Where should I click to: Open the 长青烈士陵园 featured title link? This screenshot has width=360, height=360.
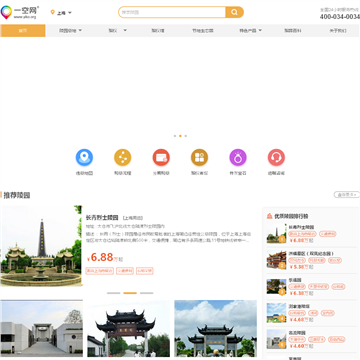click(102, 218)
